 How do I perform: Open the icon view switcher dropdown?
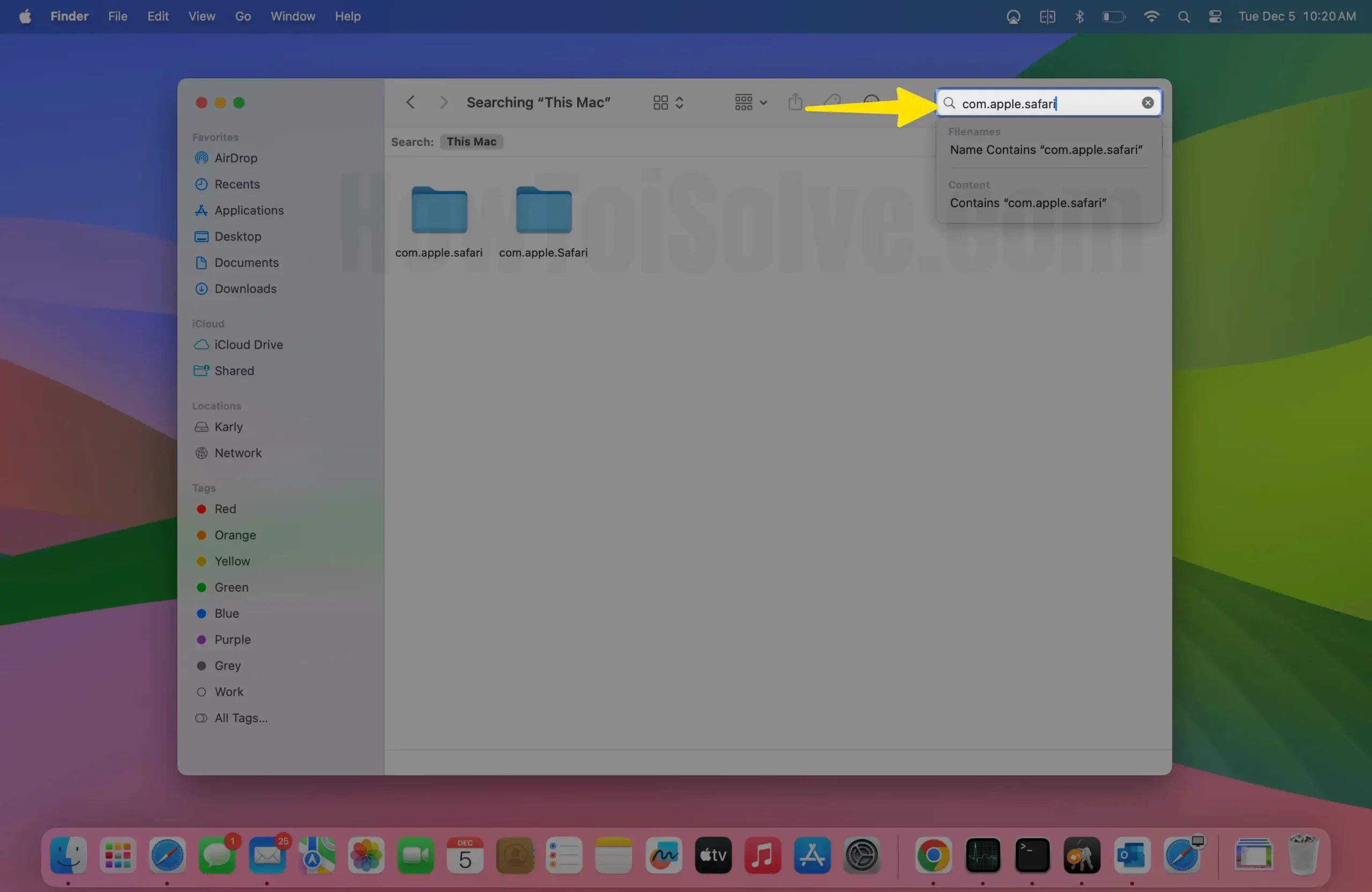point(668,102)
